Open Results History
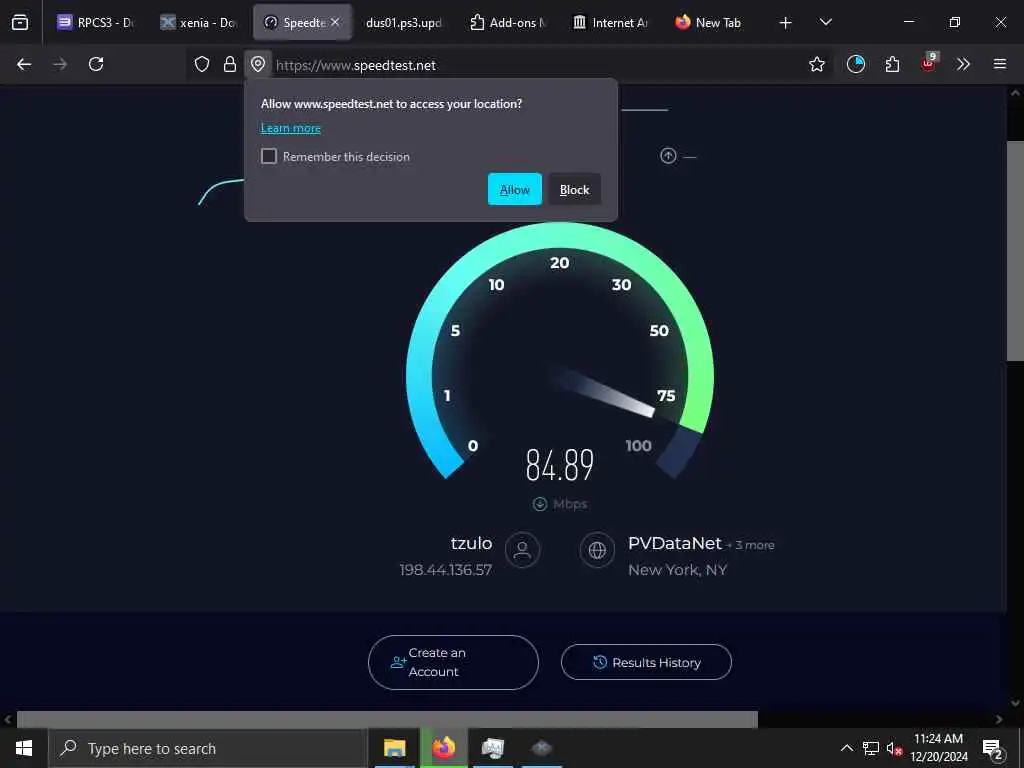Screen dimensions: 1024x768 (x=646, y=662)
